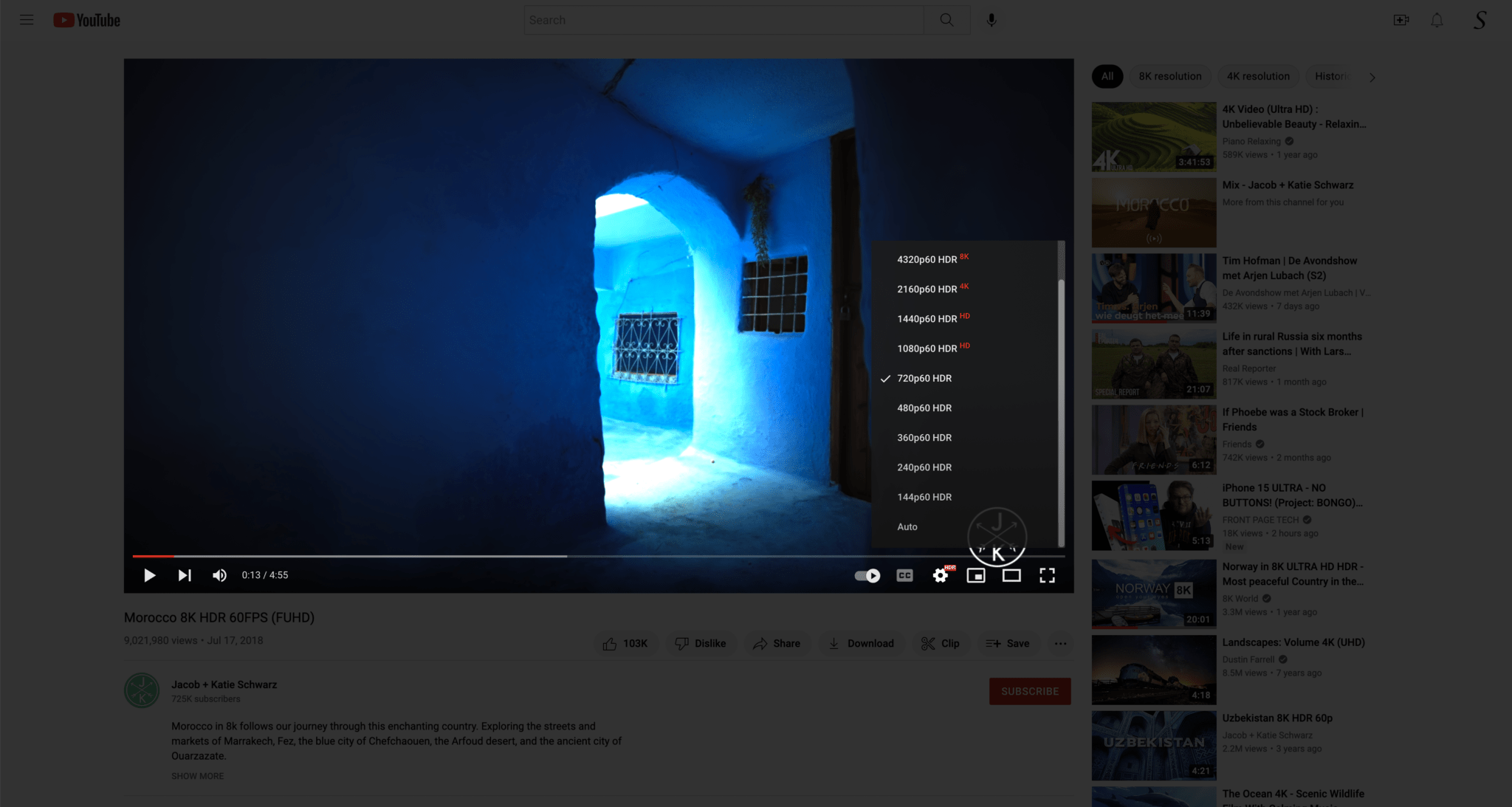Viewport: 1512px width, 807px height.
Task: Expand description with SHOW MORE
Action: (197, 776)
